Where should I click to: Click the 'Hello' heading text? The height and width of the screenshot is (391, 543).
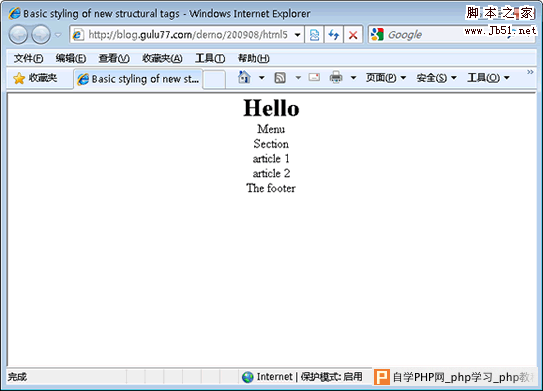pos(271,108)
